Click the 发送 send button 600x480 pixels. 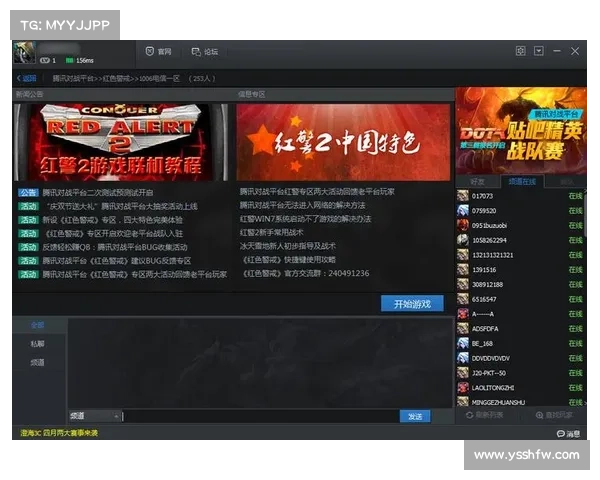(x=415, y=416)
